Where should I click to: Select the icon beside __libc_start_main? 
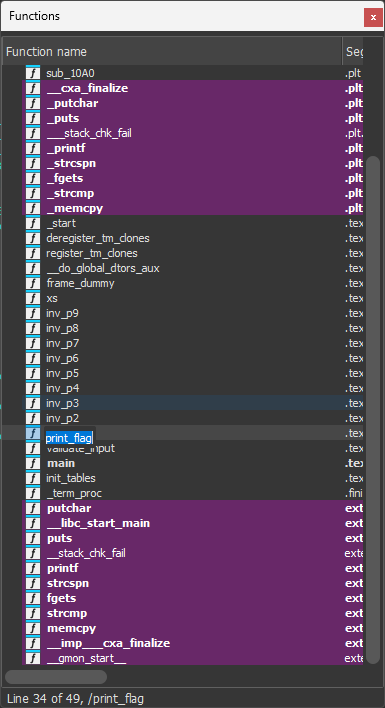click(32, 523)
